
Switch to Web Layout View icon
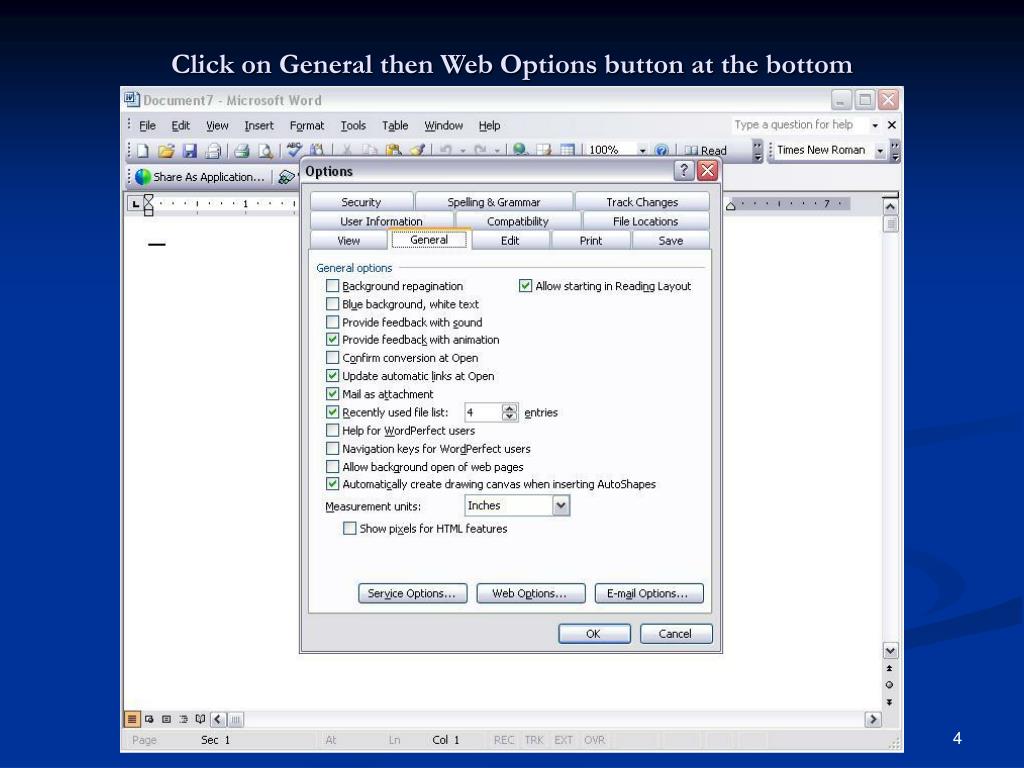(150, 719)
